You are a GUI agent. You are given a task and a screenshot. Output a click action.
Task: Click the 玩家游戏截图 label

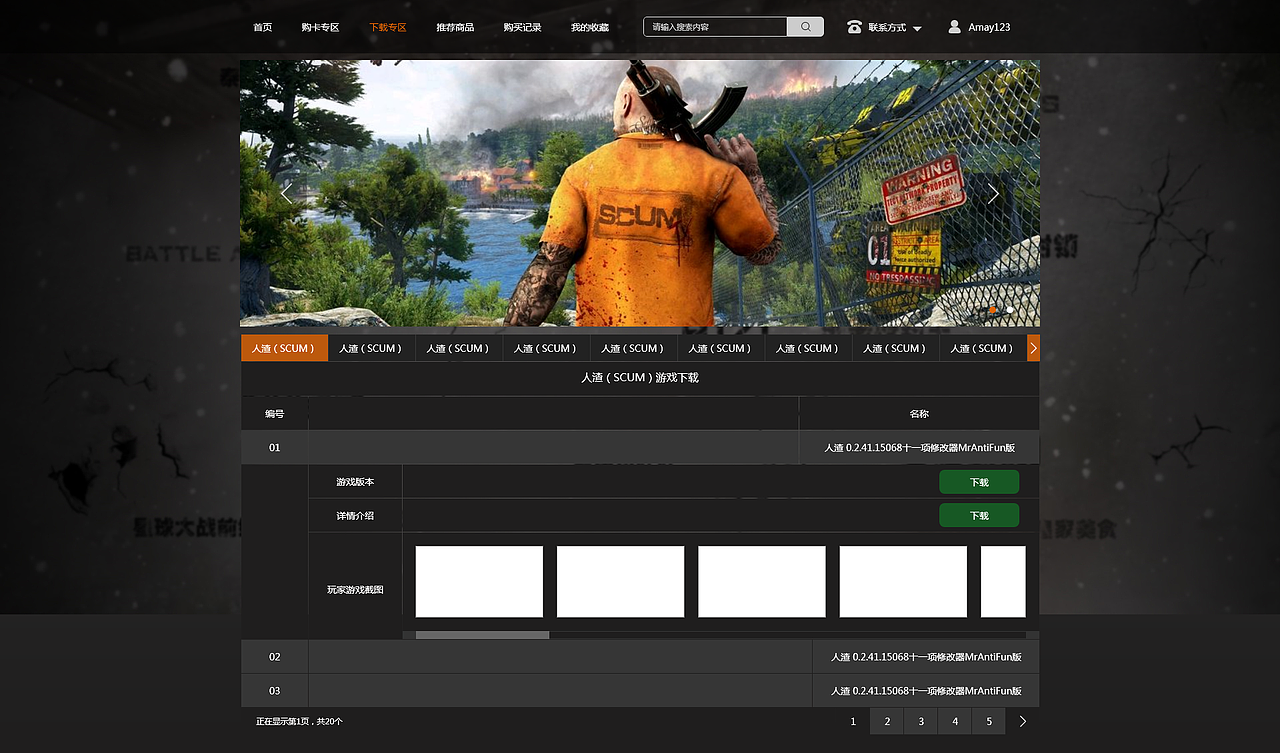click(x=355, y=590)
